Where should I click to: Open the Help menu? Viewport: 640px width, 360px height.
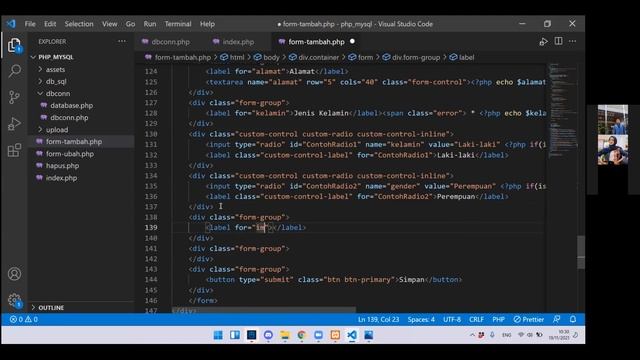click(x=207, y=24)
